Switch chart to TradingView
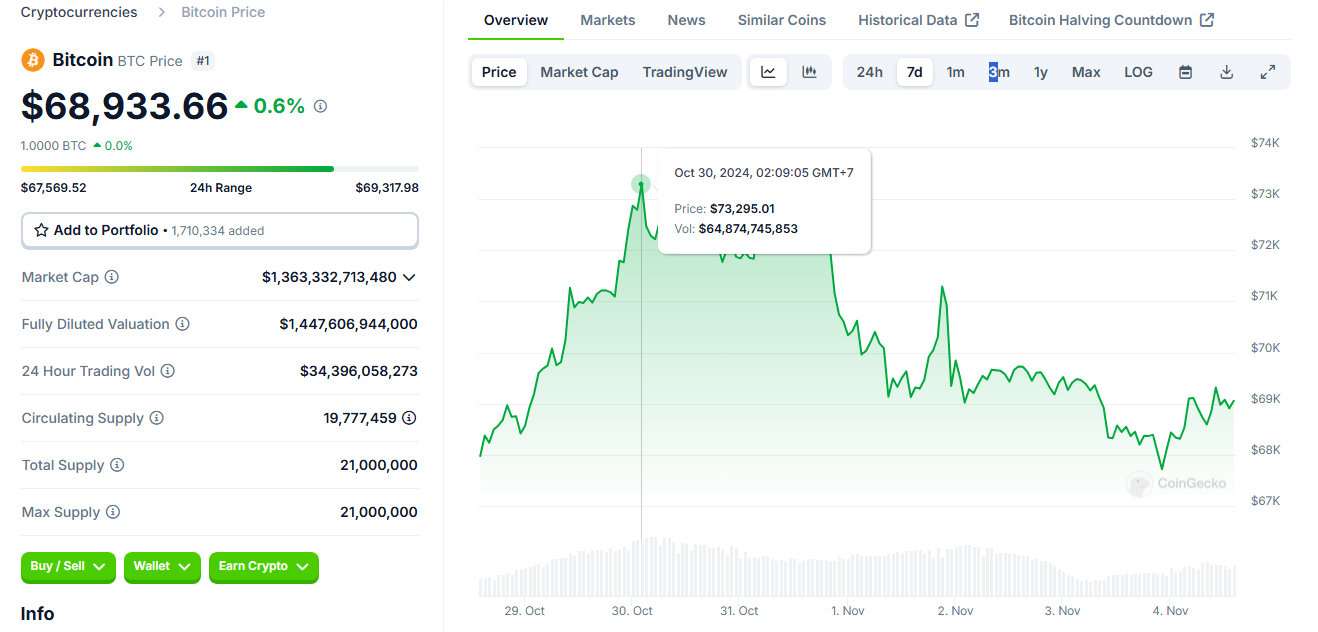Image resolution: width=1318 pixels, height=632 pixels. tap(685, 72)
